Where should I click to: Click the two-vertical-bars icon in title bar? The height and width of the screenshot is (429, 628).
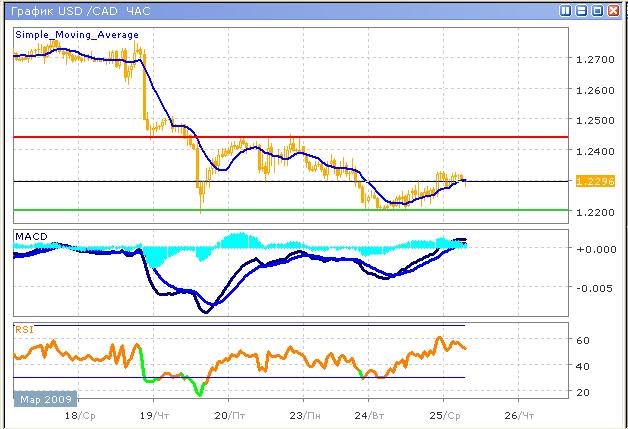click(565, 10)
